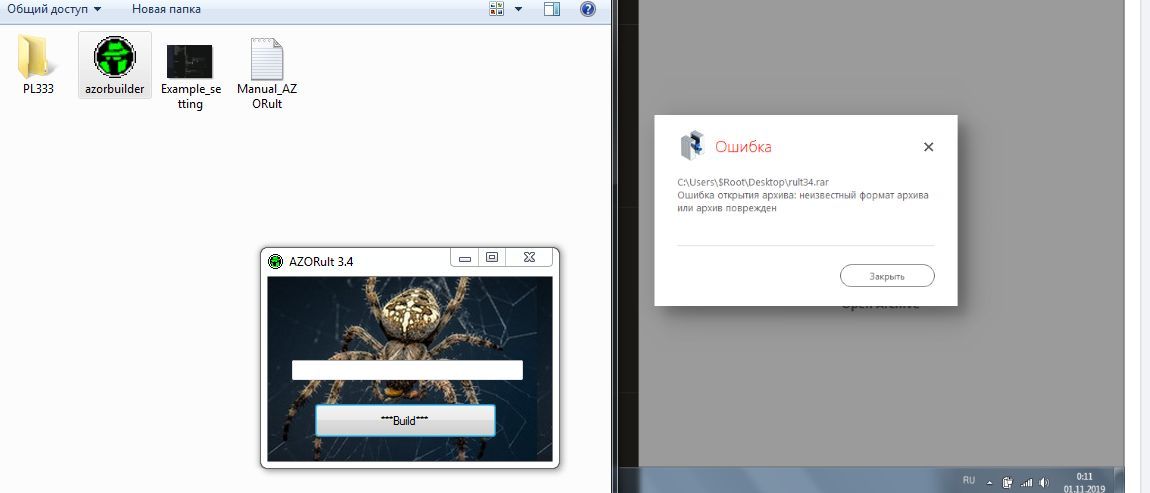This screenshot has height=493, width=1150.
Task: Select the Example_setting image thumbnail
Action: point(190,62)
